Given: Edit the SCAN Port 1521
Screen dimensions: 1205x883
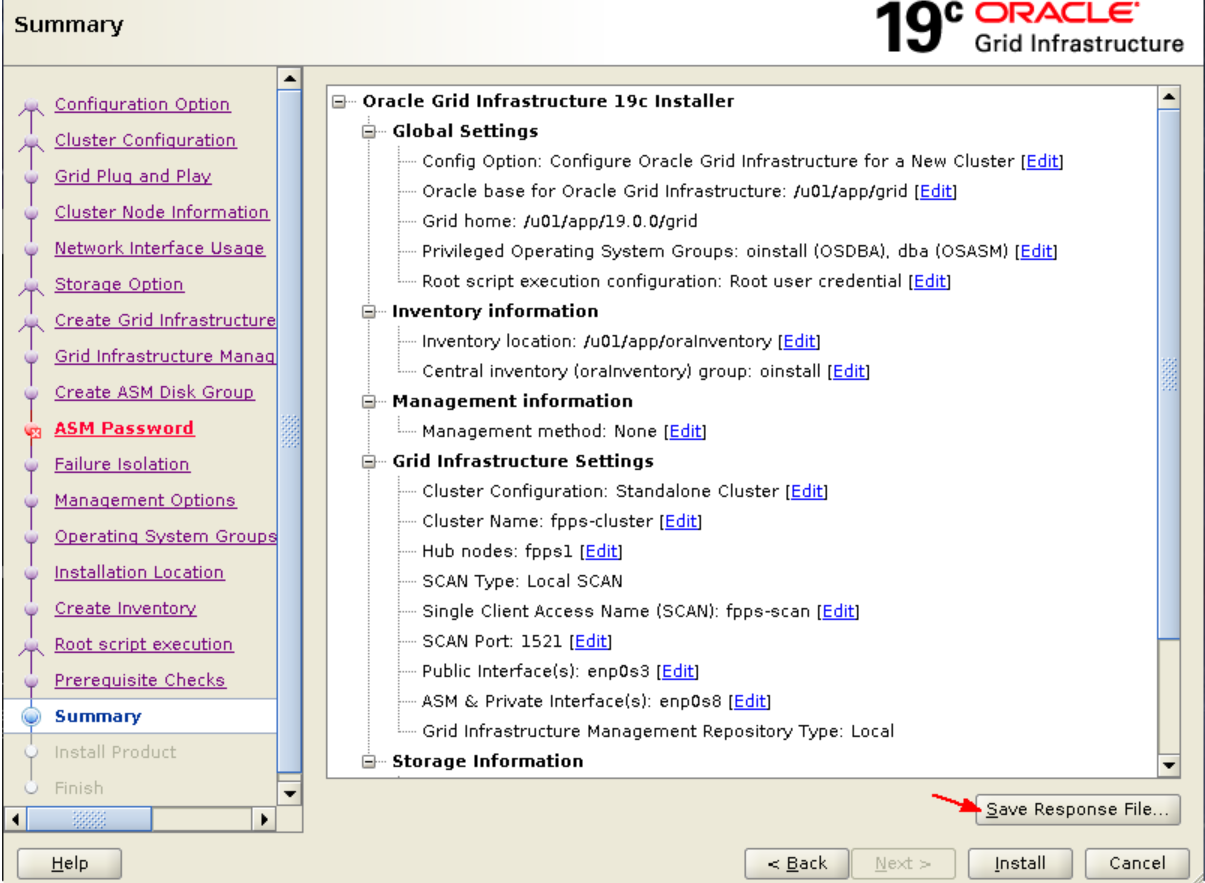Looking at the screenshot, I should coord(591,641).
